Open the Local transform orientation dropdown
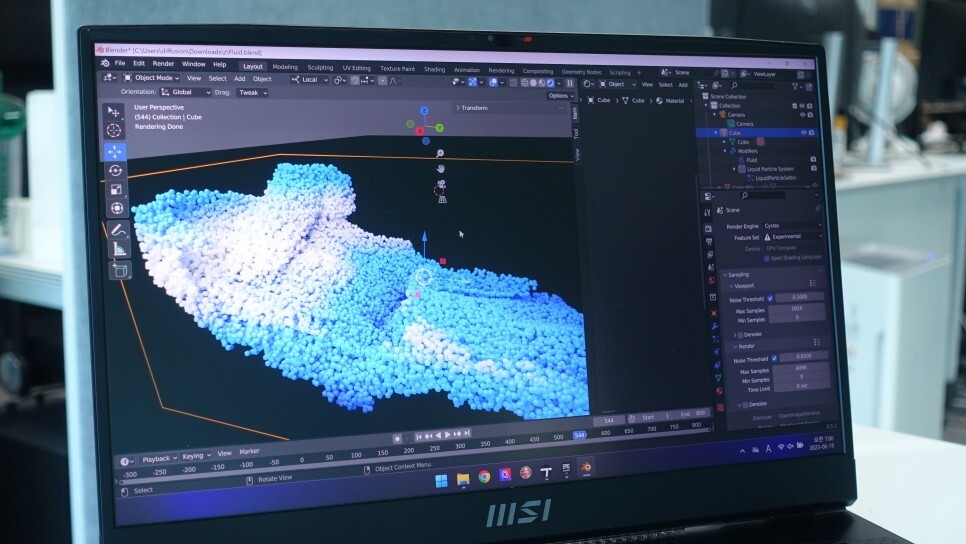966x544 pixels. point(309,79)
